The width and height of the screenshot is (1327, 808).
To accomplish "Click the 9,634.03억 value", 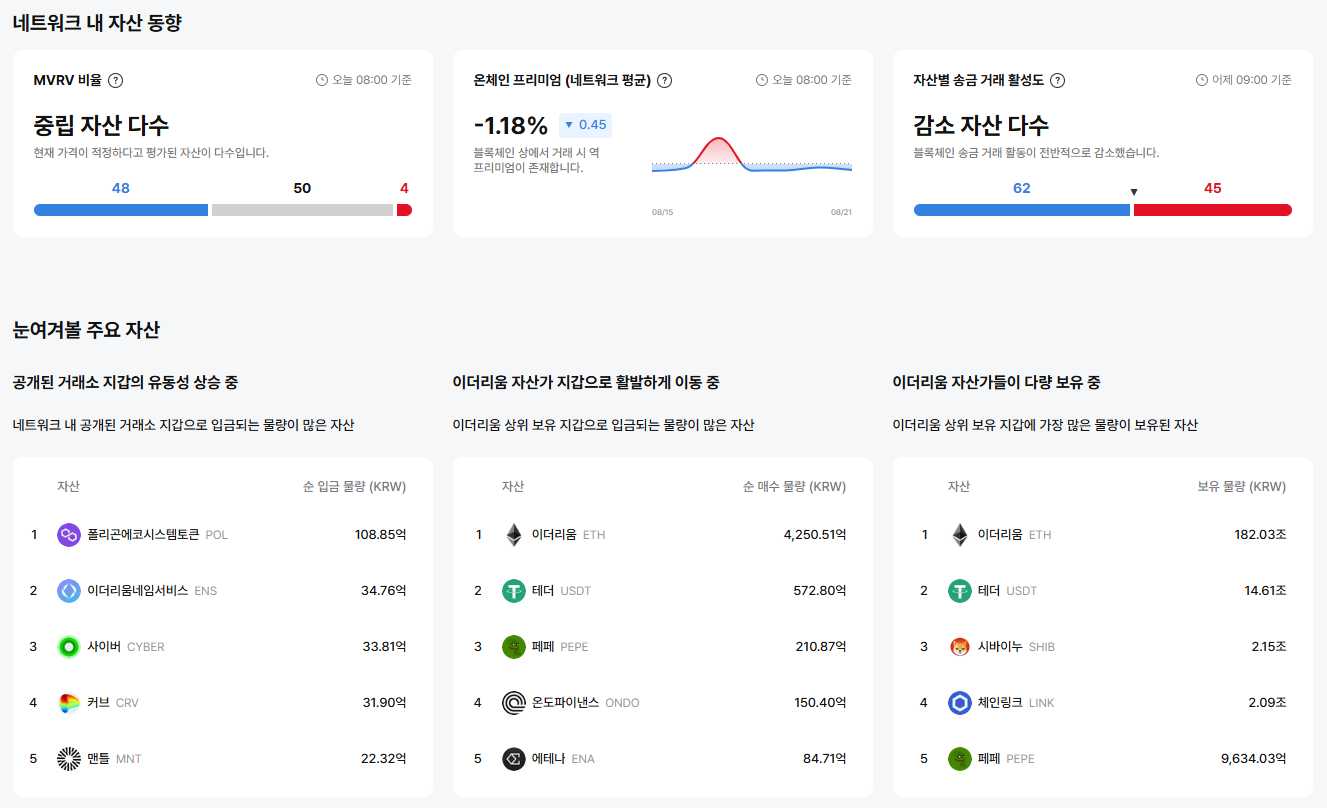I will click(x=1254, y=759).
